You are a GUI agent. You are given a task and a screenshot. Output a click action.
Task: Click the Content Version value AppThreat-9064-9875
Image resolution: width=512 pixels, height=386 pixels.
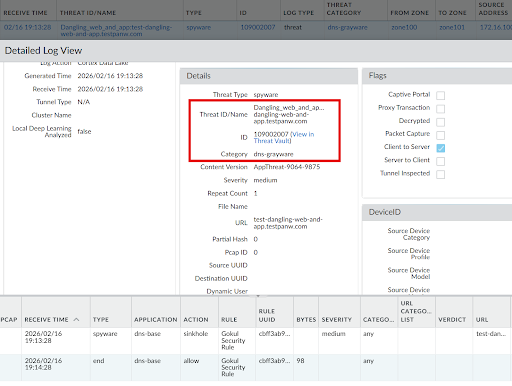287,167
